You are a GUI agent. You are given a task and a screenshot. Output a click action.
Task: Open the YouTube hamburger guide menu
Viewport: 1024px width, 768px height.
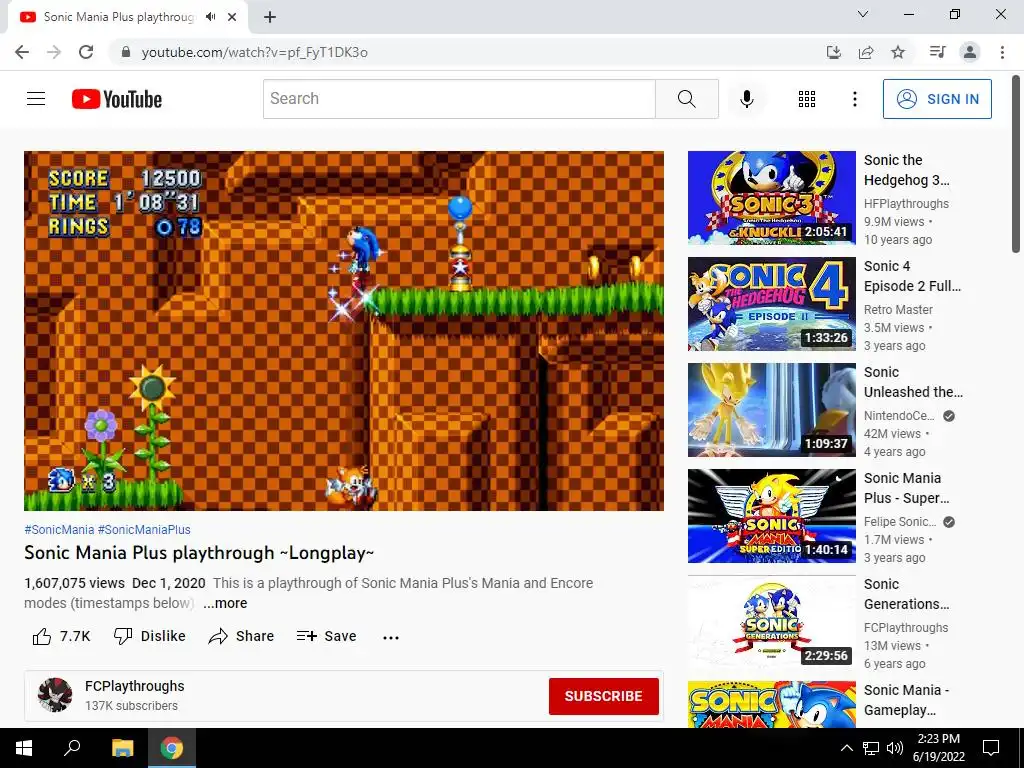point(36,99)
